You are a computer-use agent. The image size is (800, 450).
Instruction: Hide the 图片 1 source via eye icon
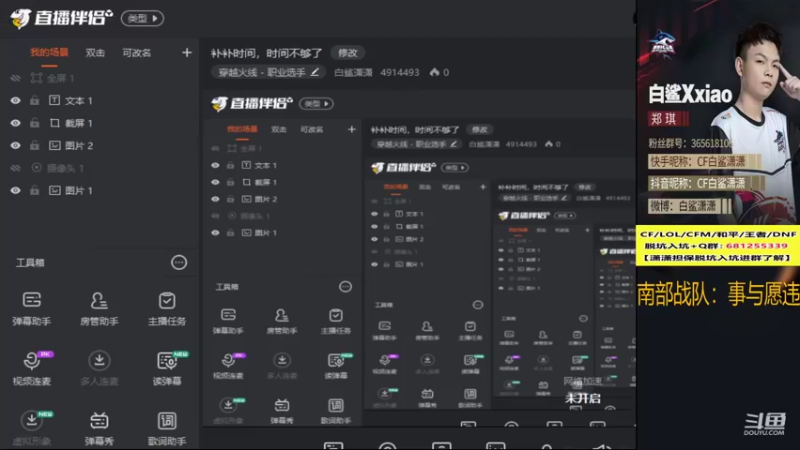click(15, 190)
